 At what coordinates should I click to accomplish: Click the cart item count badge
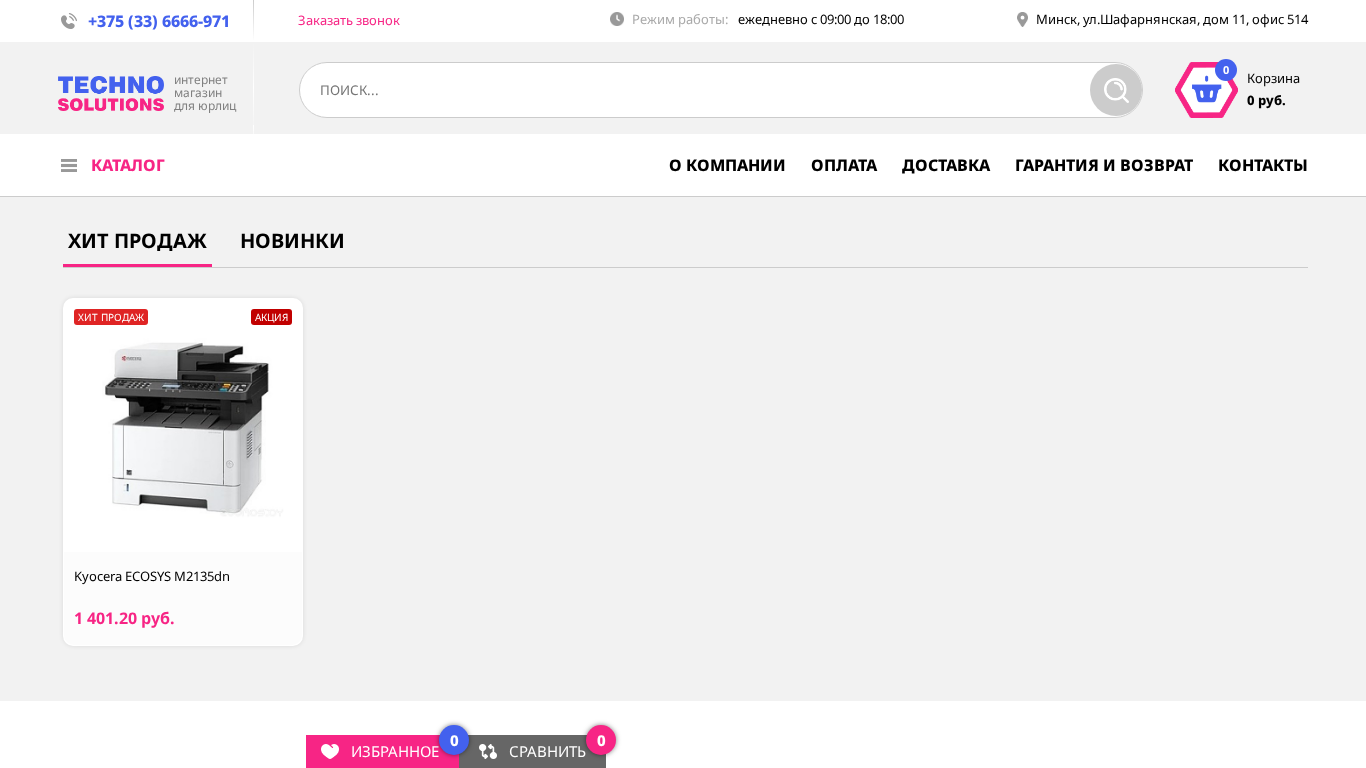(x=1226, y=70)
